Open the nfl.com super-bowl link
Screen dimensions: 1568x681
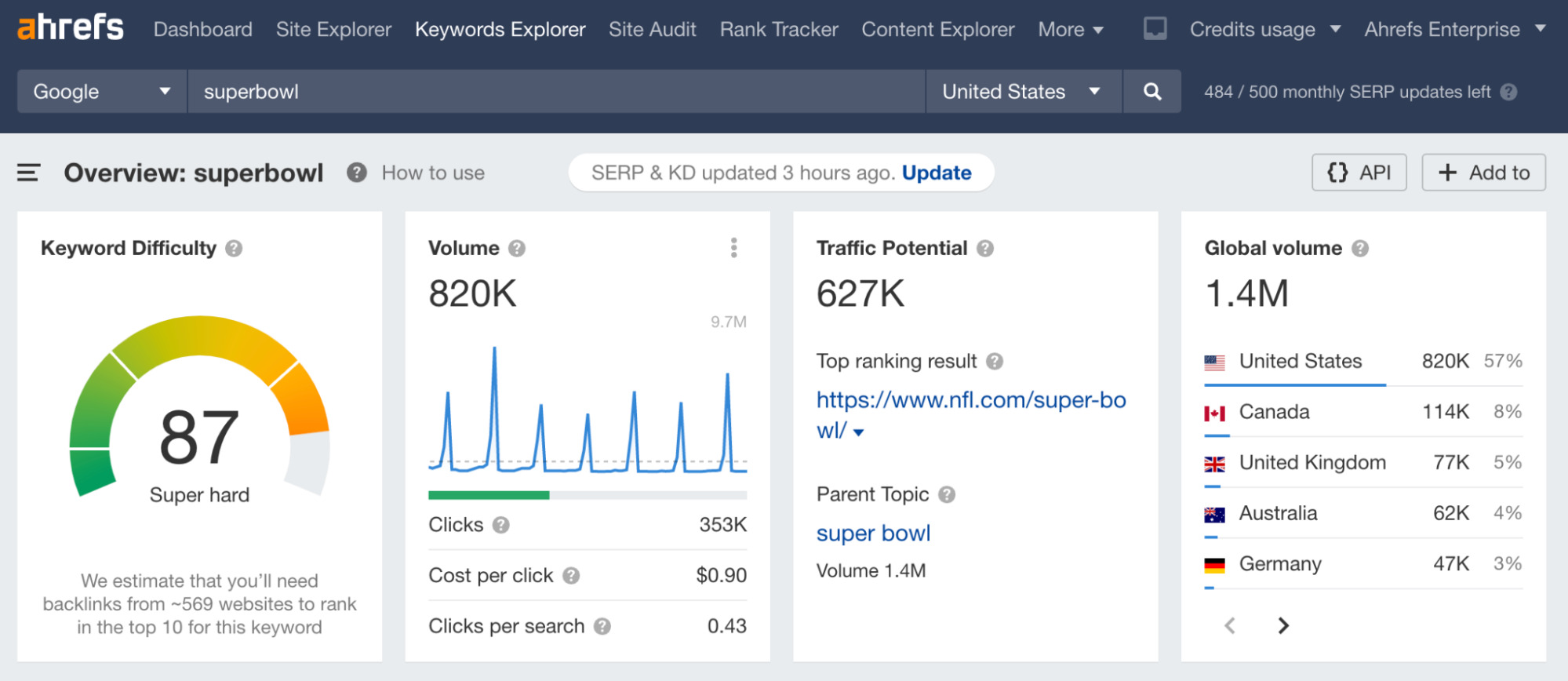[x=971, y=415]
